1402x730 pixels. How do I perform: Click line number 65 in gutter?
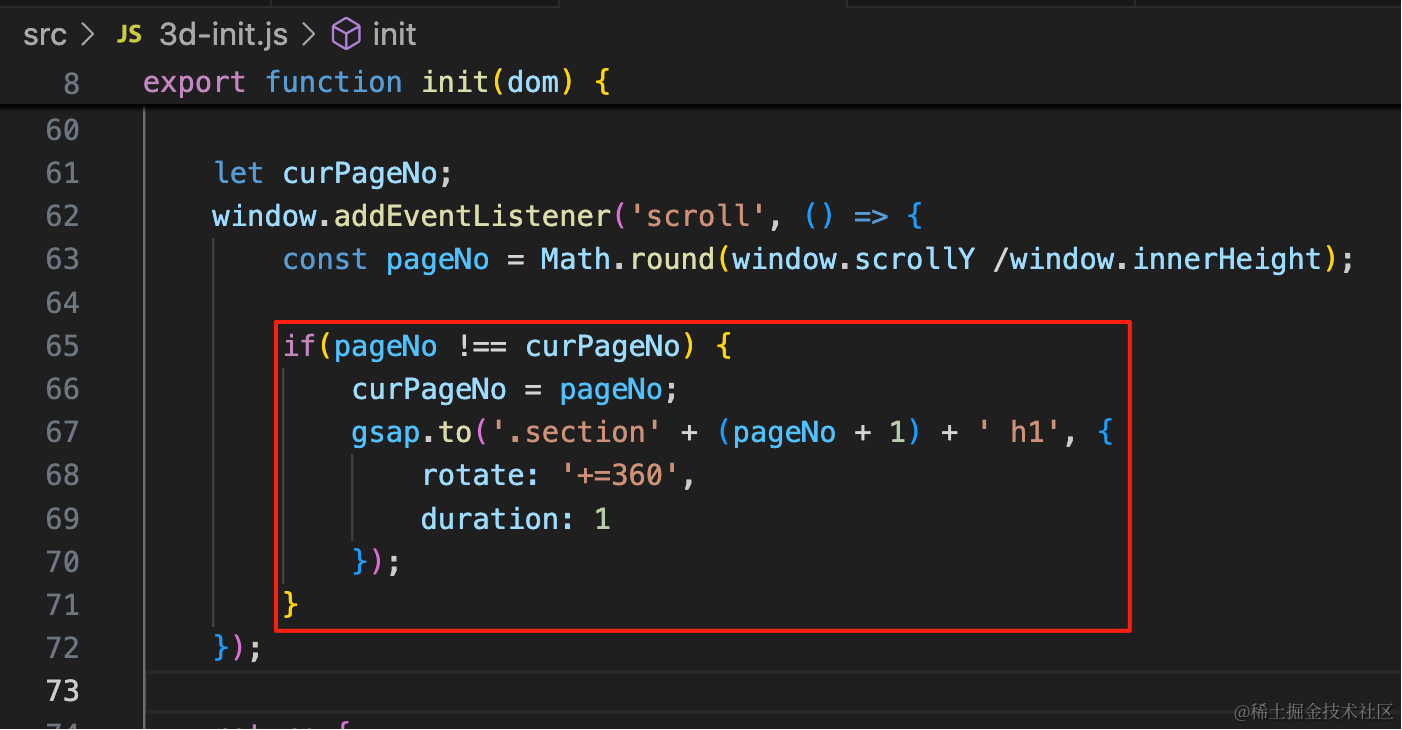point(63,346)
